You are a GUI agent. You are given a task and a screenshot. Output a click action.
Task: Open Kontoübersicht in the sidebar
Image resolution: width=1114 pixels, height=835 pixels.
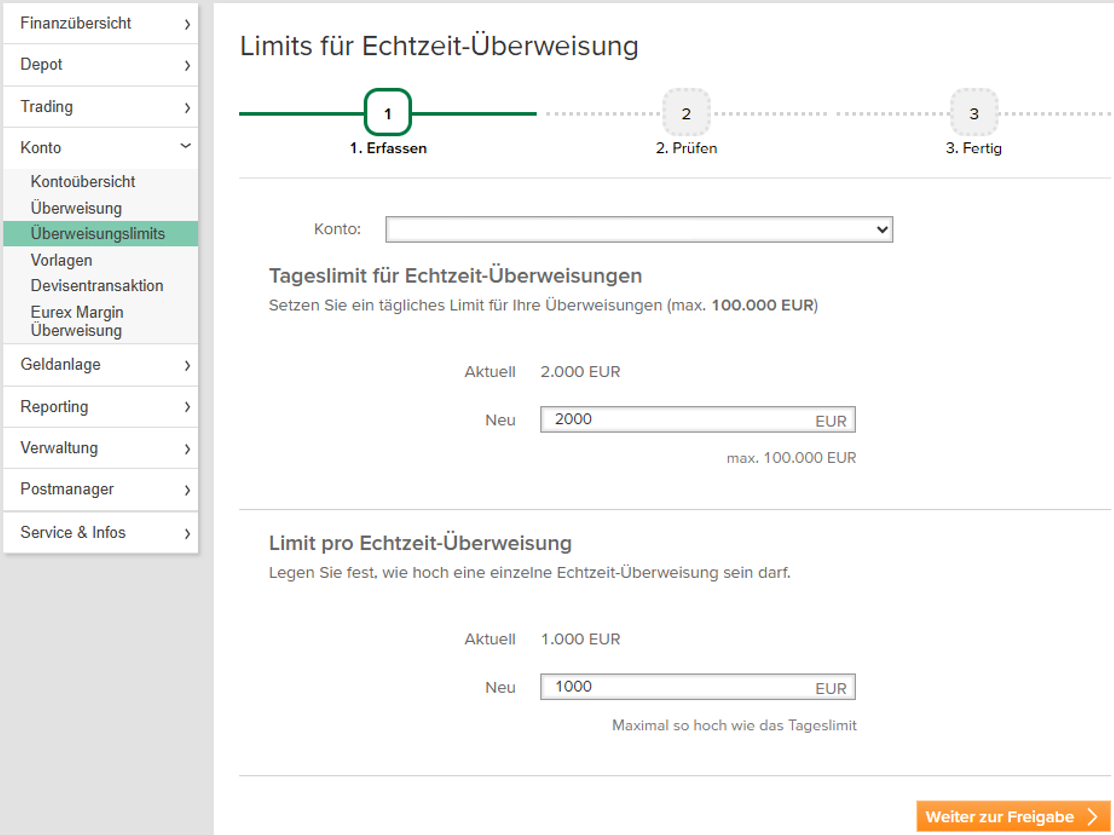(x=83, y=182)
